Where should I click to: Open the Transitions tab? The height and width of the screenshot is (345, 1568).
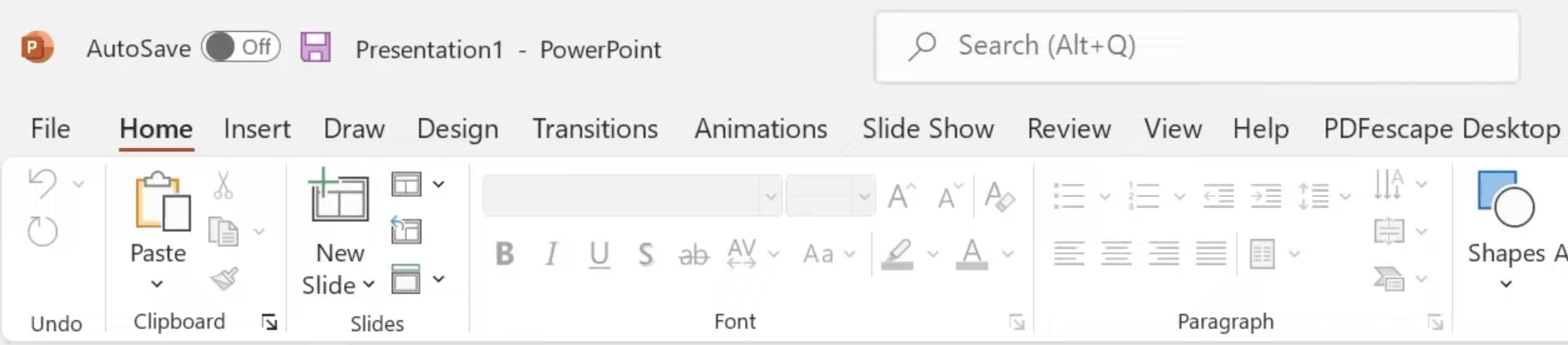[x=595, y=129]
